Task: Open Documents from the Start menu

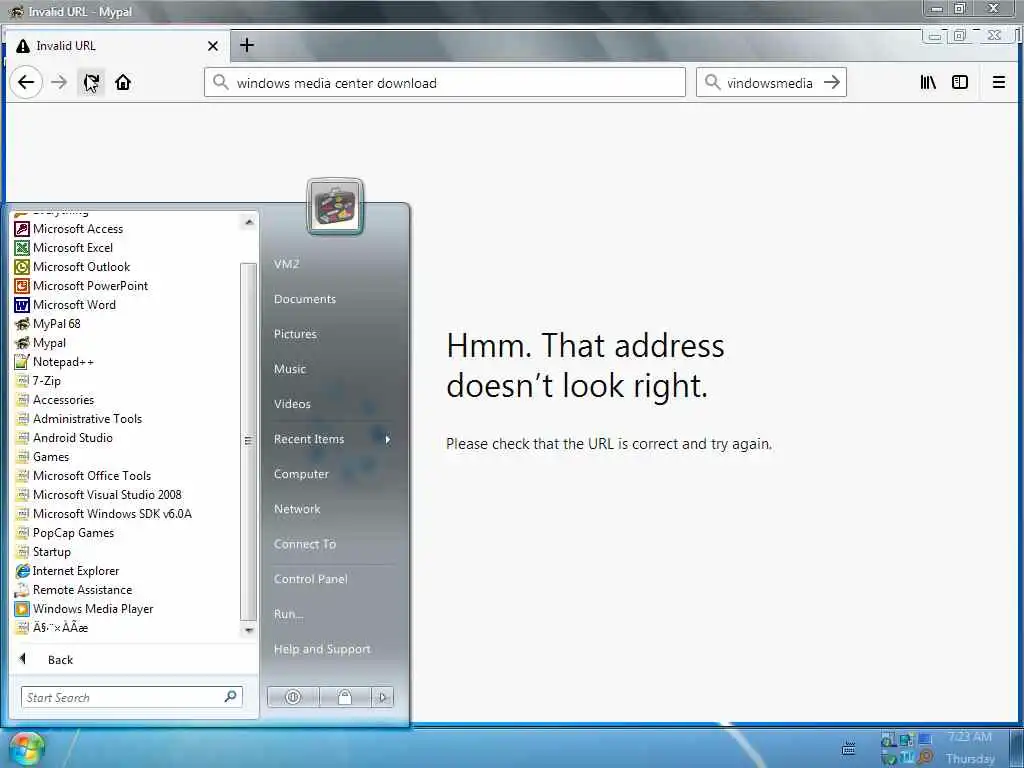Action: point(305,299)
